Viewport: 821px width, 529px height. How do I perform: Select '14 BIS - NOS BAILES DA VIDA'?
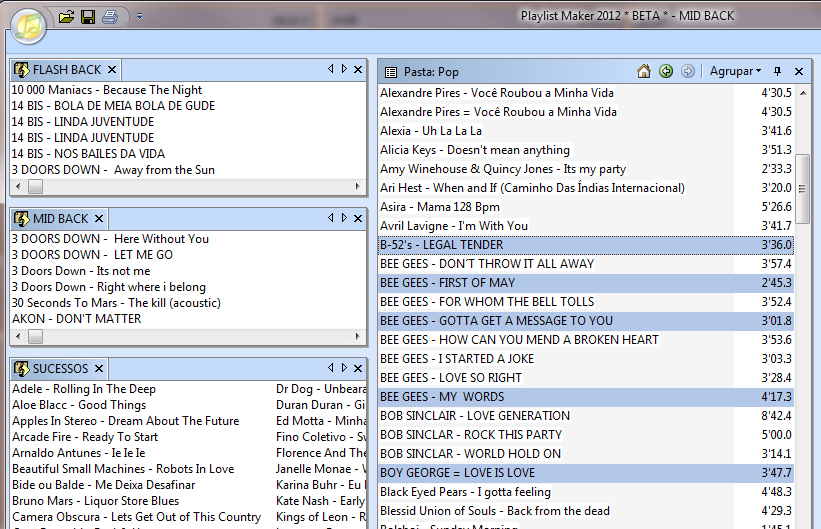pos(88,154)
